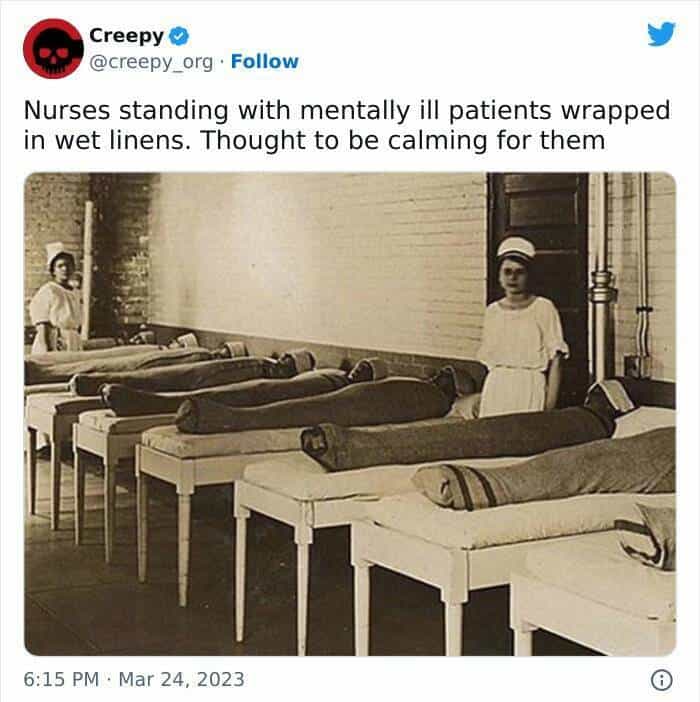Viewport: 700px width, 702px height.
Task: Open the 6:15 PM timestamp
Action: (x=61, y=679)
